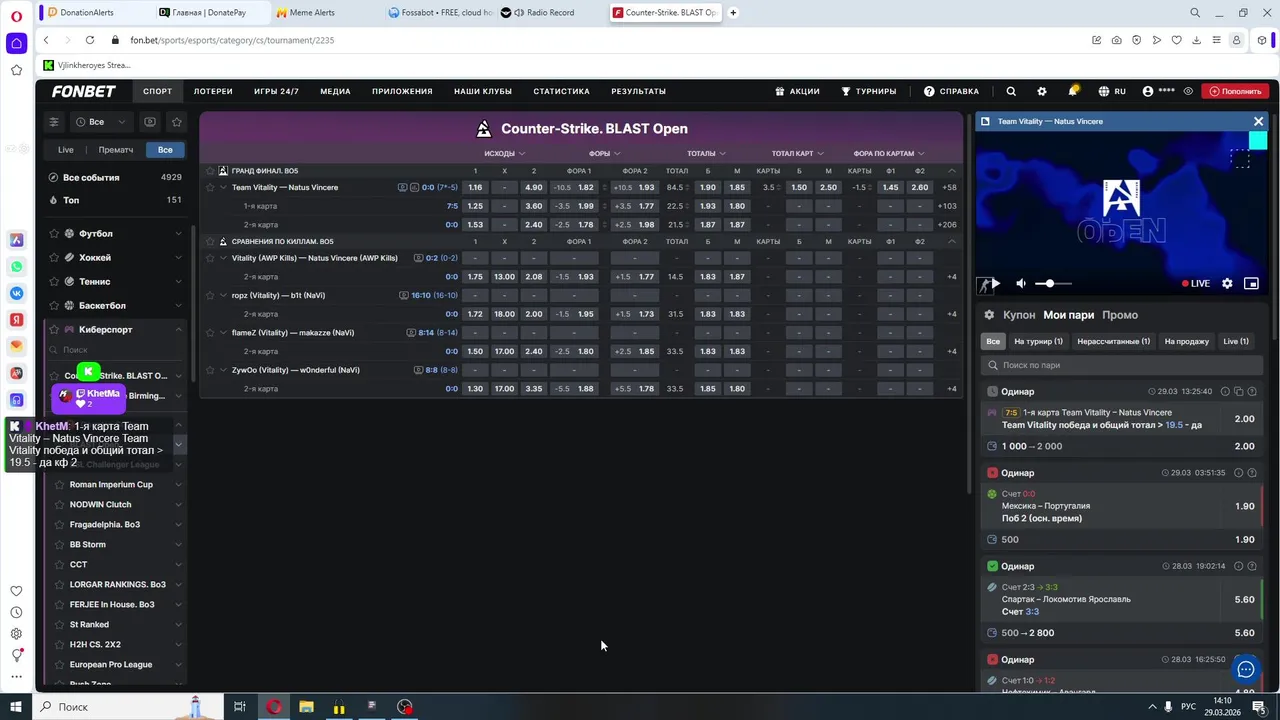Filter bets by На продажу
This screenshot has height=720, width=1280.
coord(1187,341)
